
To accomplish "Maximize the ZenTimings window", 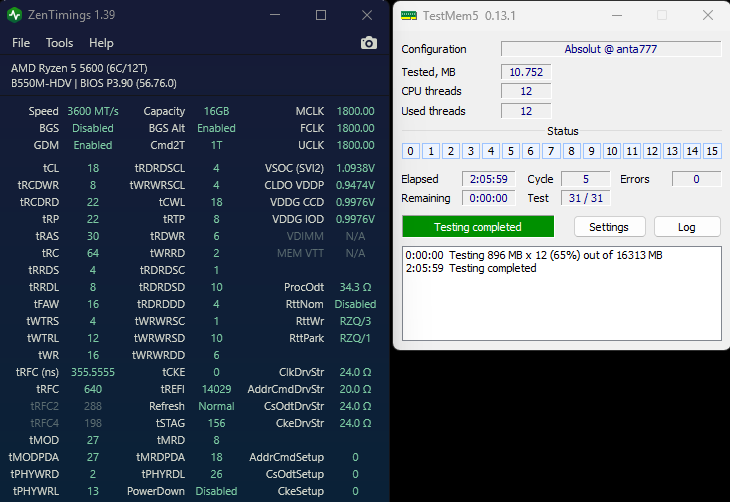I will 321,15.
